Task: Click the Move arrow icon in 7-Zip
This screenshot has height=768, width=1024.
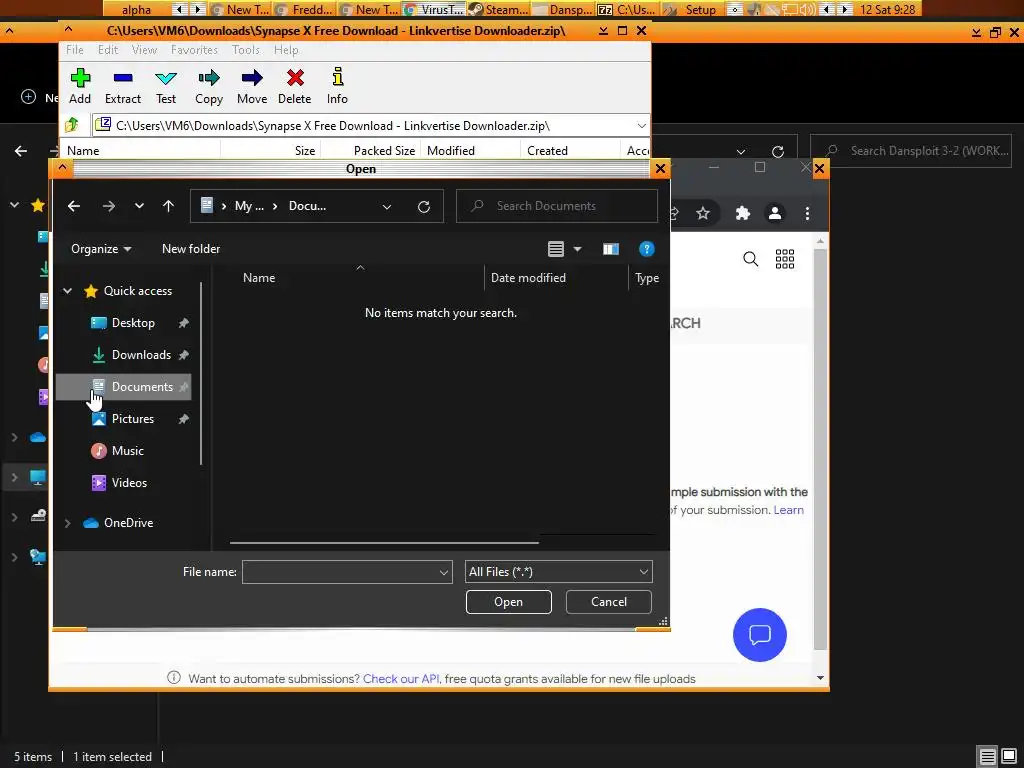Action: (x=252, y=78)
